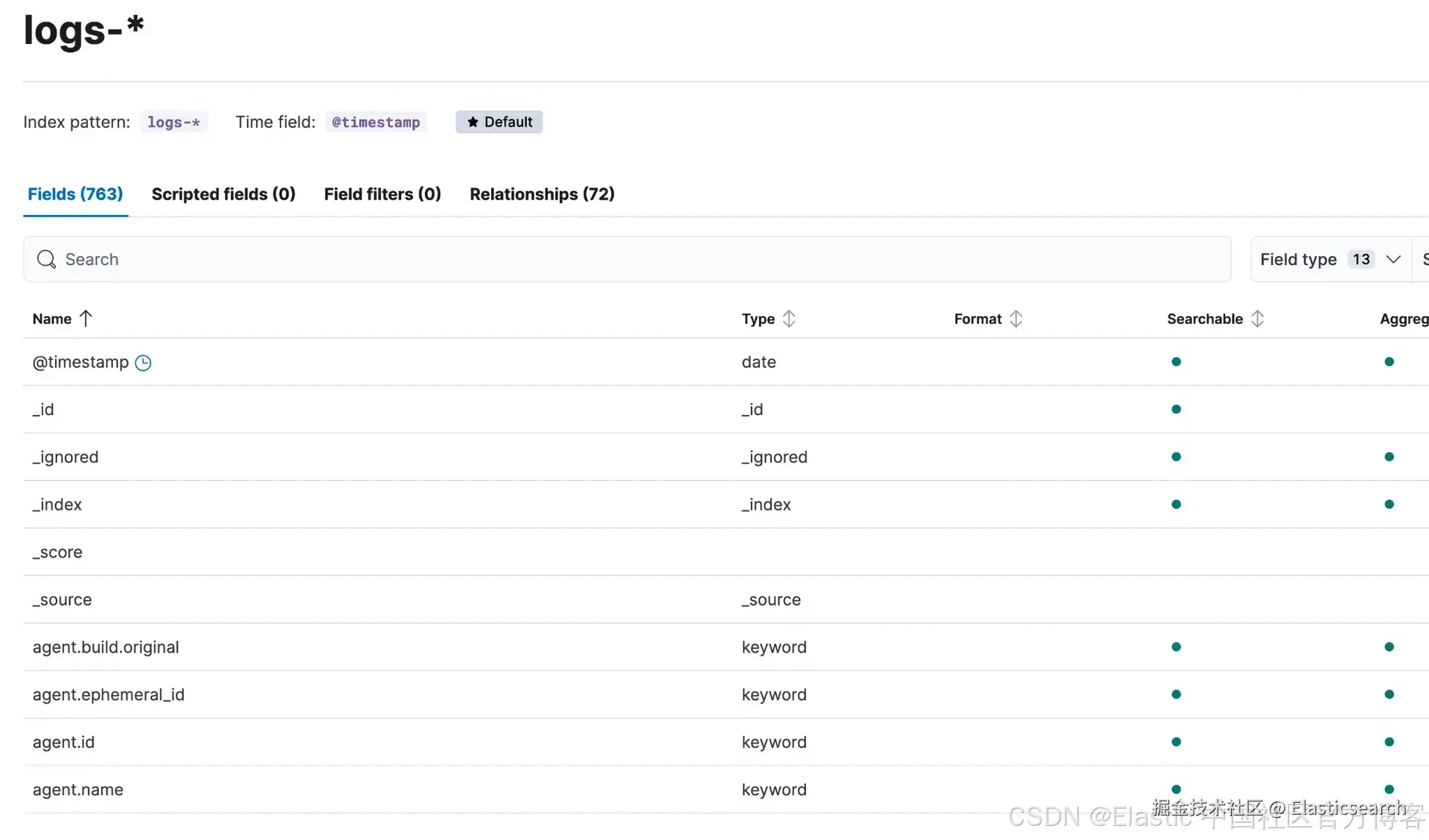Open the Field type filter dropdown
Viewport: 1429px width, 840px height.
click(x=1298, y=259)
